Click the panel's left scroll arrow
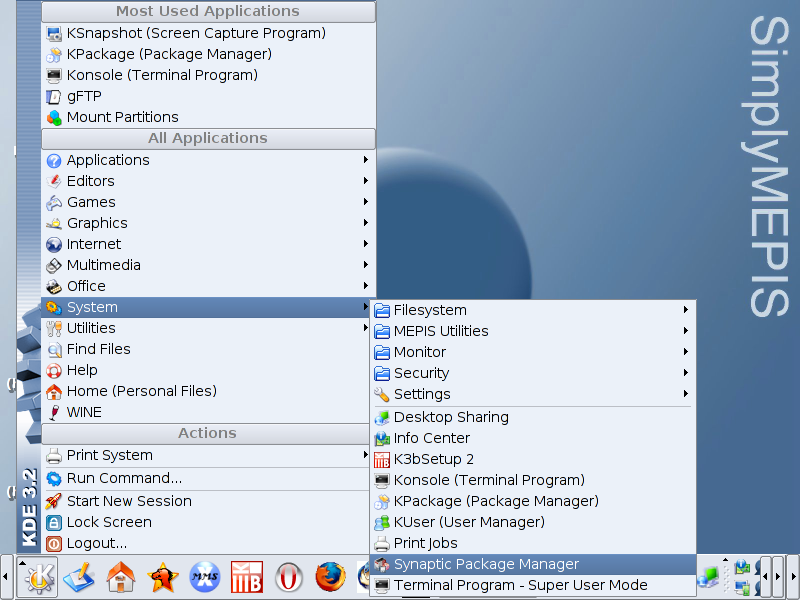The height and width of the screenshot is (600, 800). tap(6, 578)
